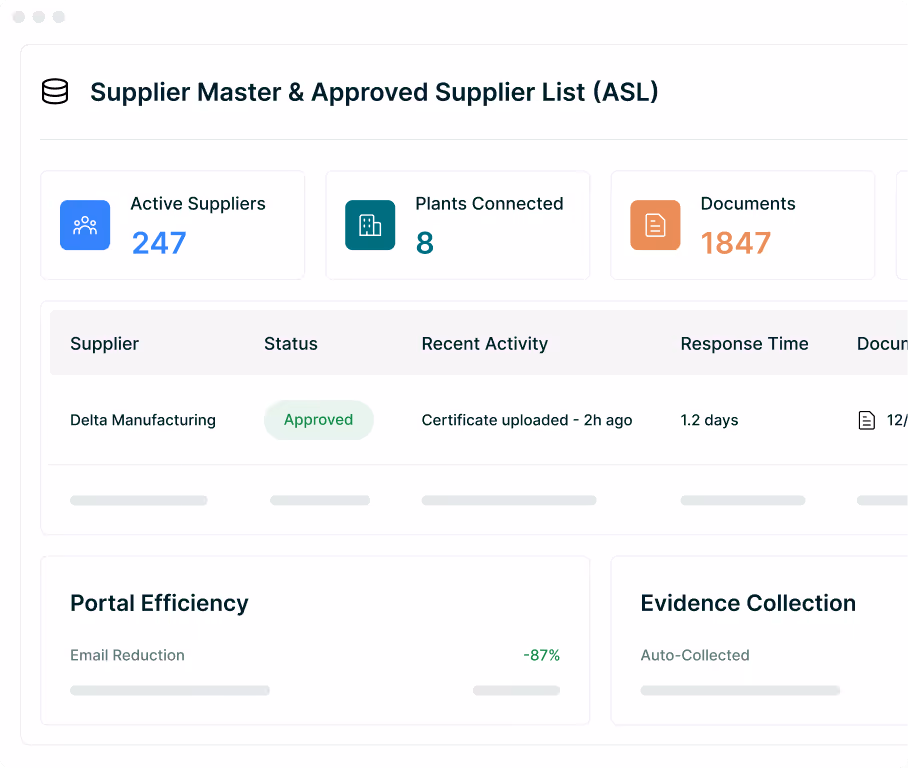Viewport: 908px width, 768px height.
Task: Click the Plants Connected label
Action: pos(489,204)
